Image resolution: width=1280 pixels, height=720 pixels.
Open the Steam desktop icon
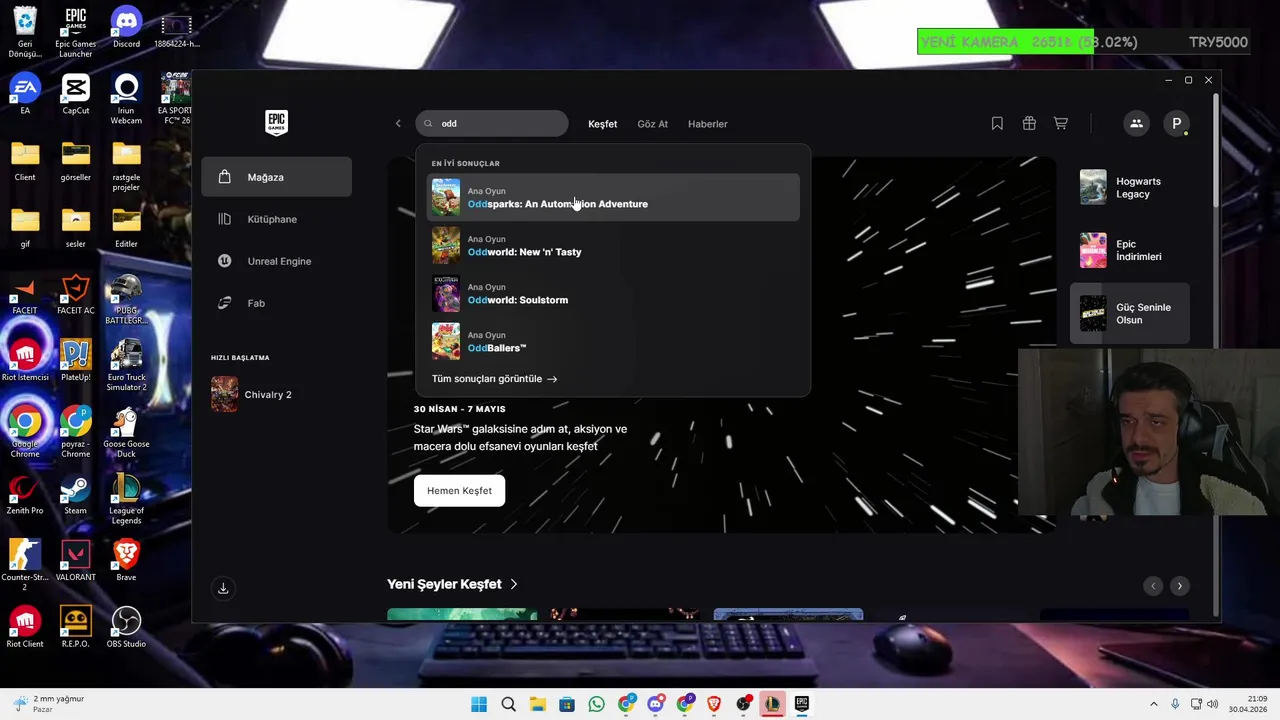tap(75, 494)
